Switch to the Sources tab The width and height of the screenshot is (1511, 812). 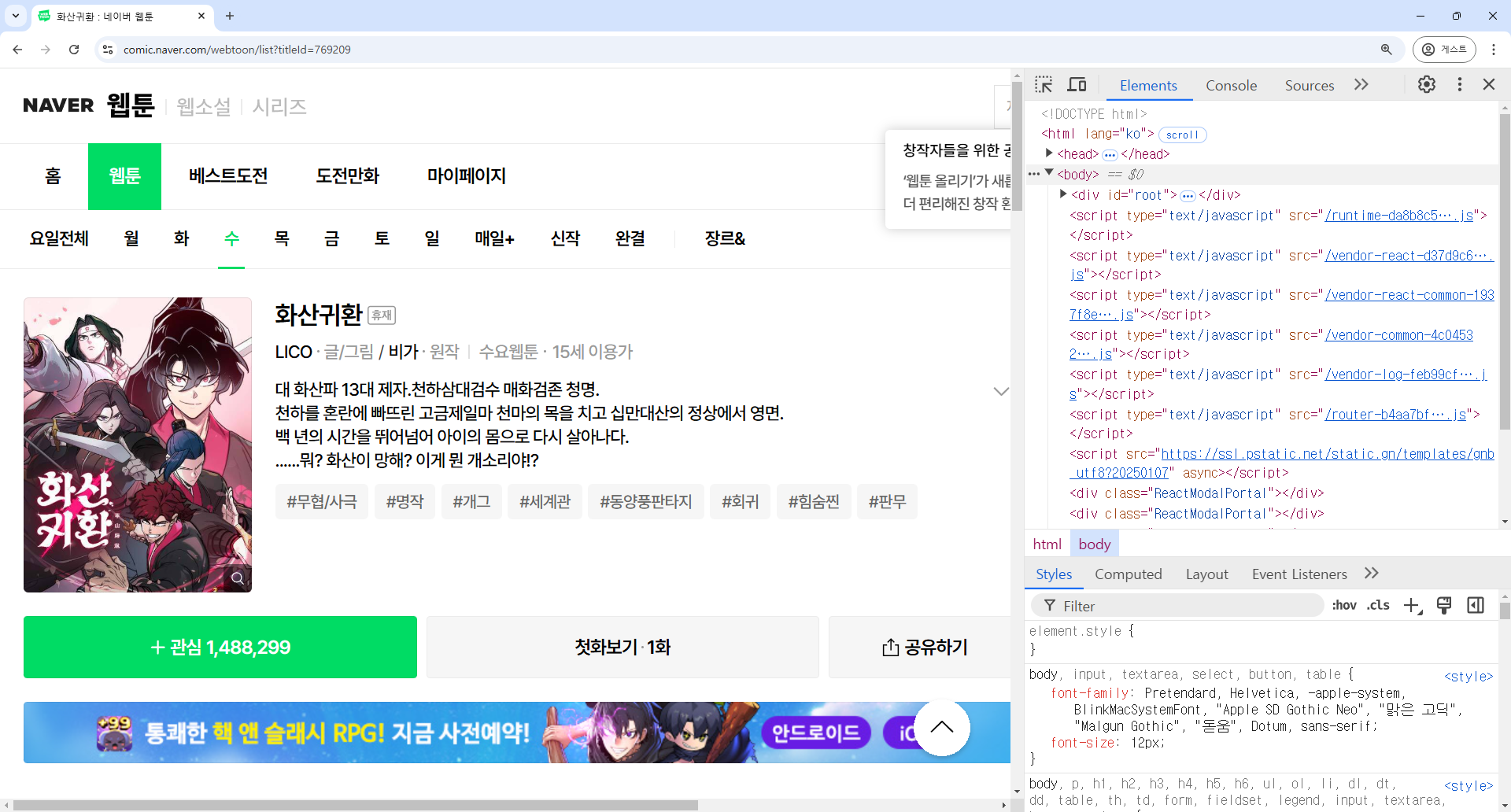1310,85
